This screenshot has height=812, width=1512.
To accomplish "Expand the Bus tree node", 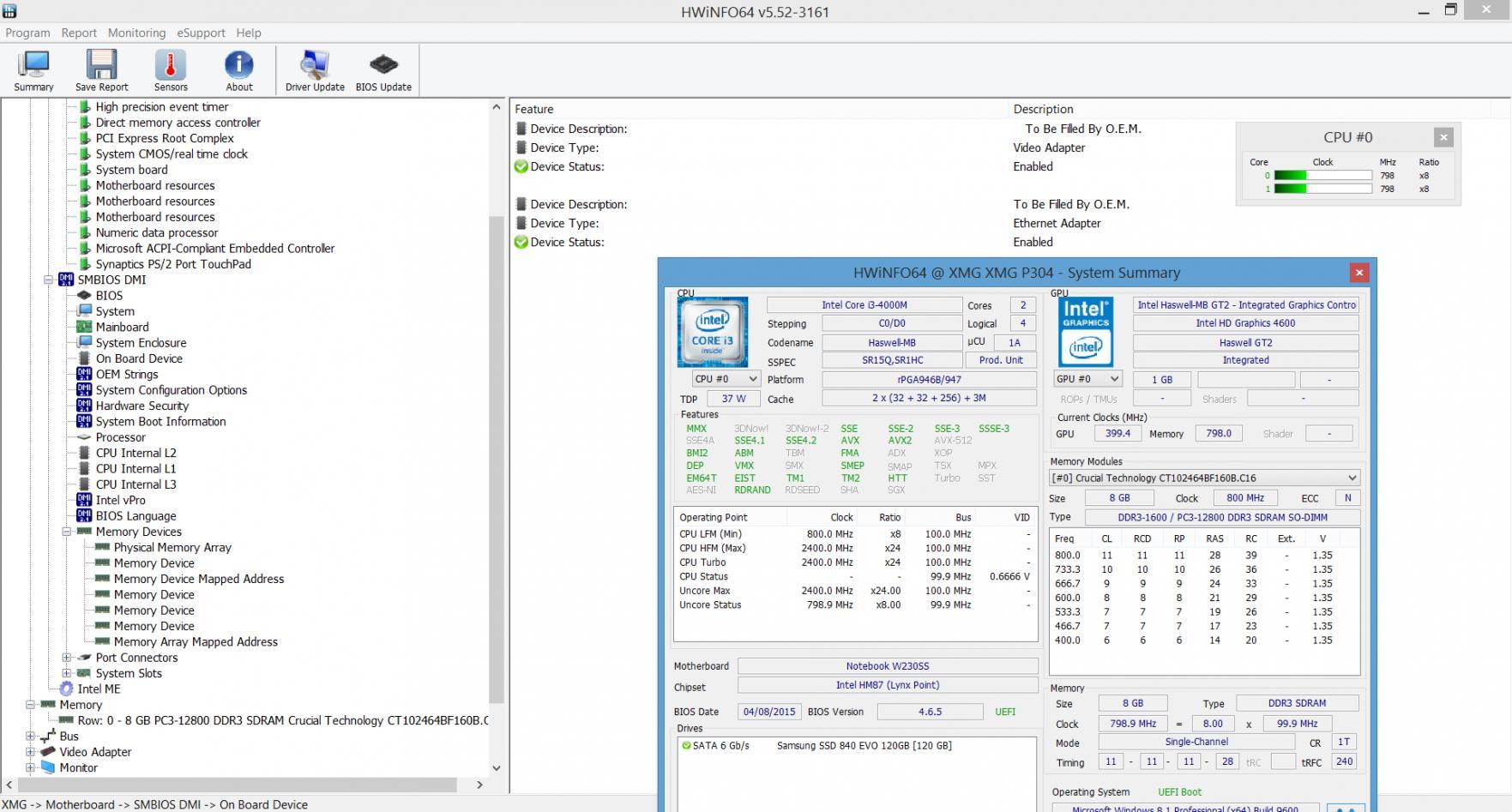I will 31,736.
